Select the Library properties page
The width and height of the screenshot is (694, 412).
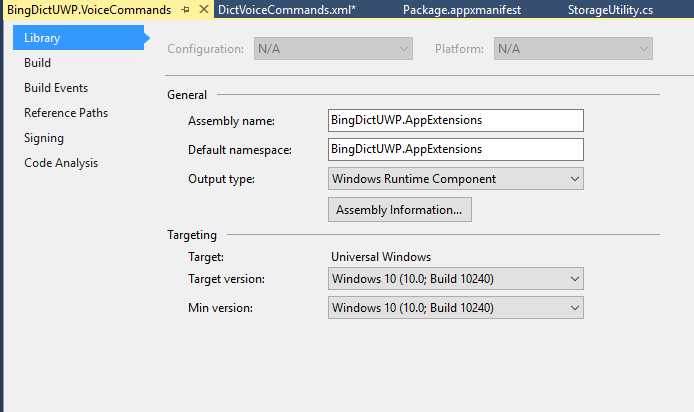pos(42,38)
